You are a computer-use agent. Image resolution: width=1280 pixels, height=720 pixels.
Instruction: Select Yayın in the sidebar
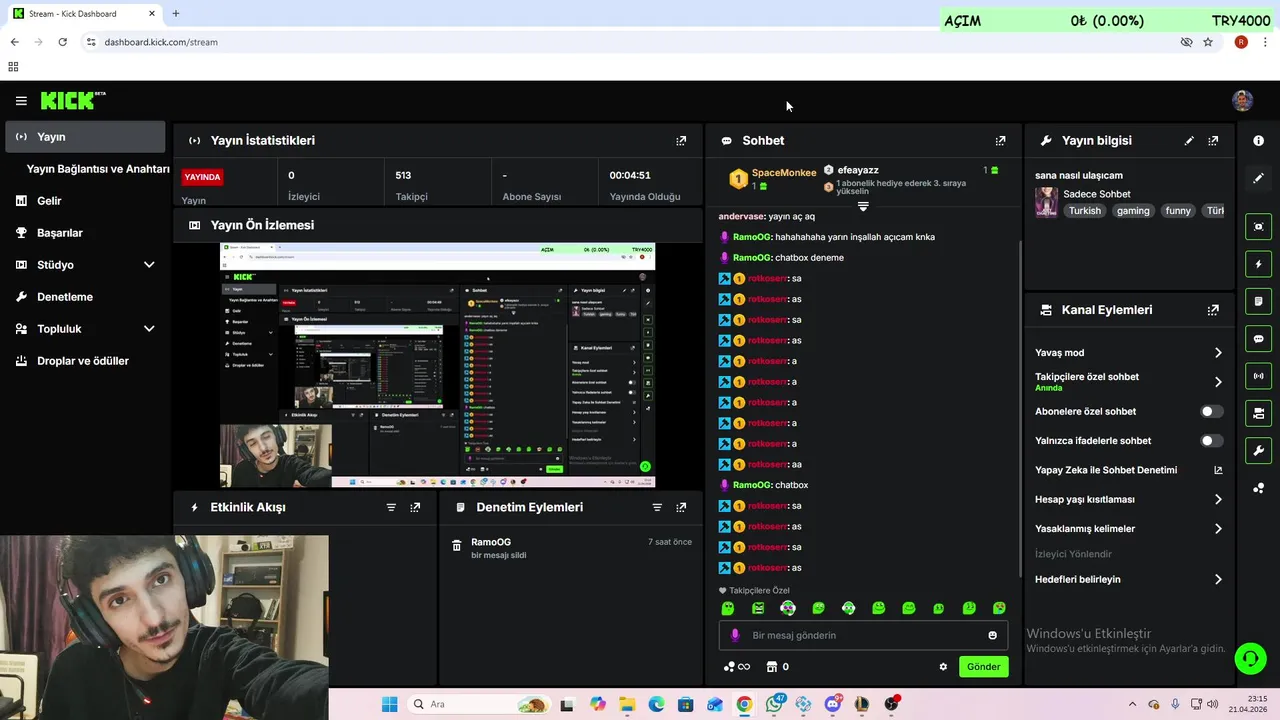click(x=85, y=137)
